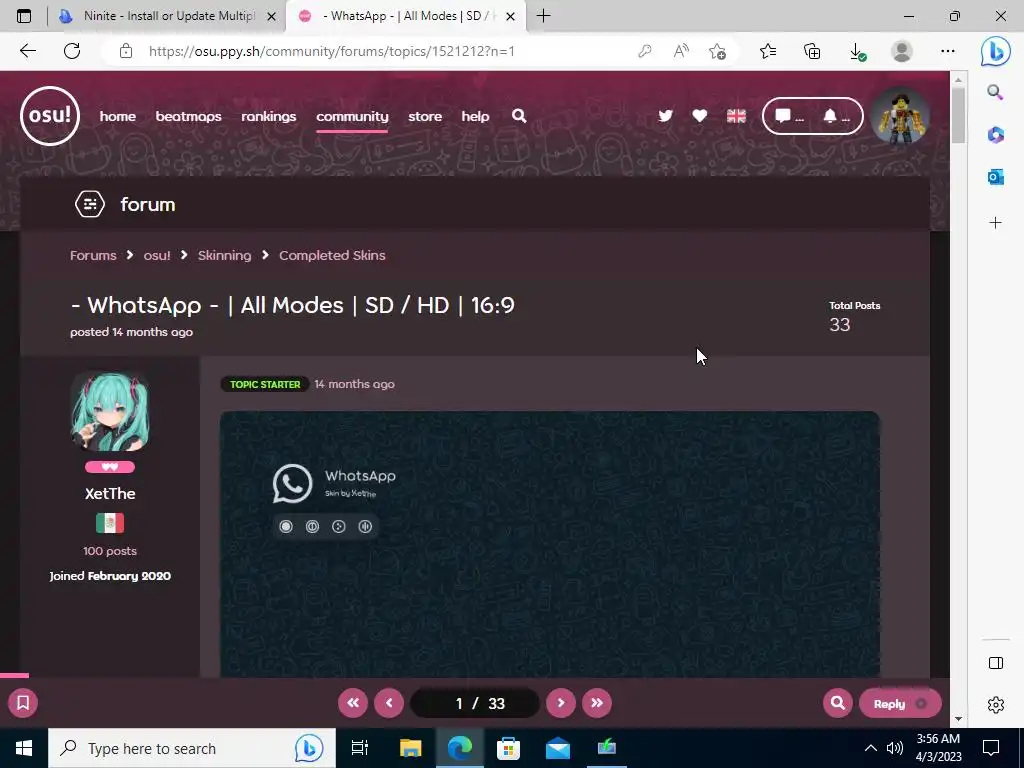Viewport: 1024px width, 768px height.
Task: Click Edge sidebar Bing chat icon
Action: pos(996,51)
